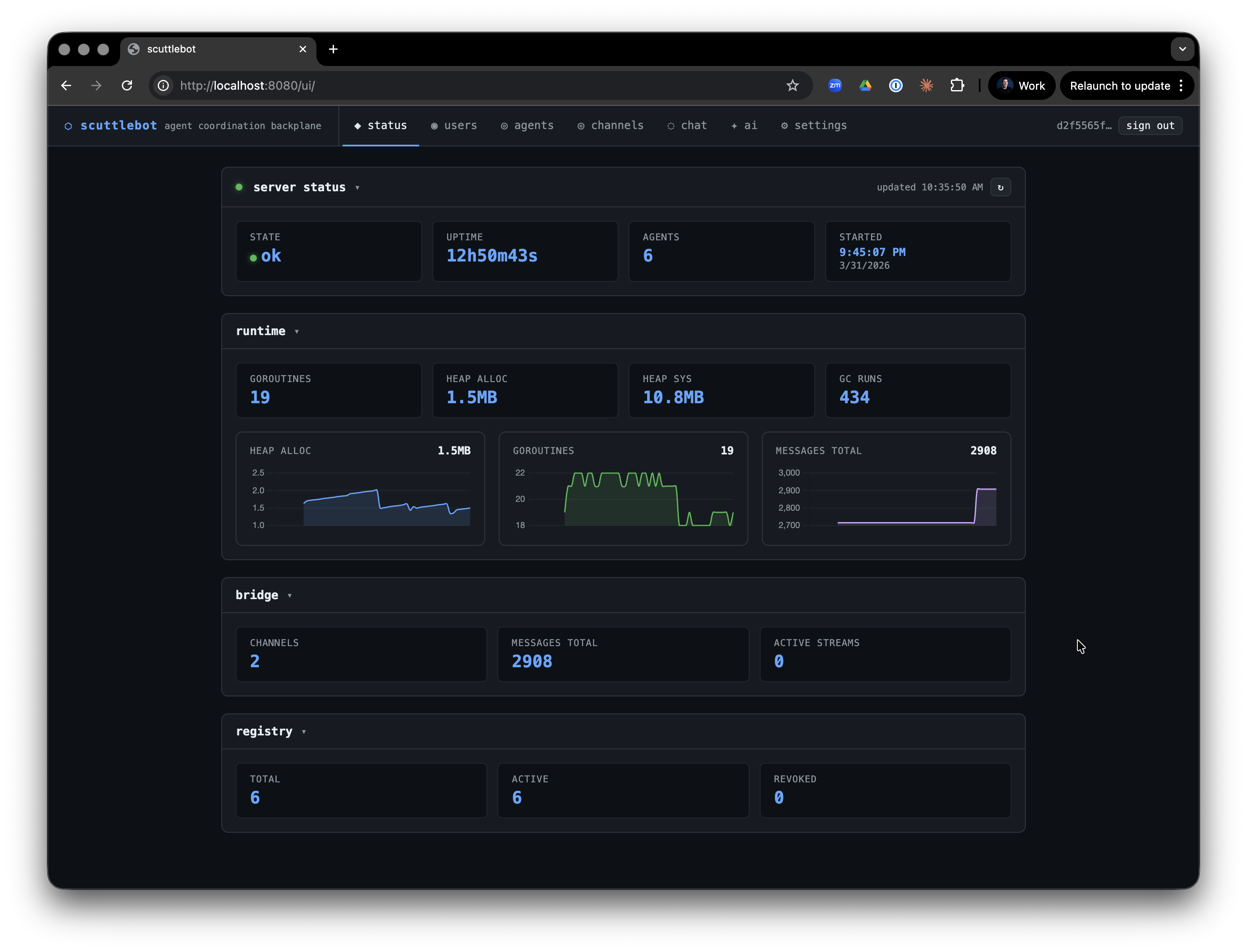Image resolution: width=1247 pixels, height=952 pixels.
Task: Click the uptime value 12h50m43s
Action: point(492,256)
